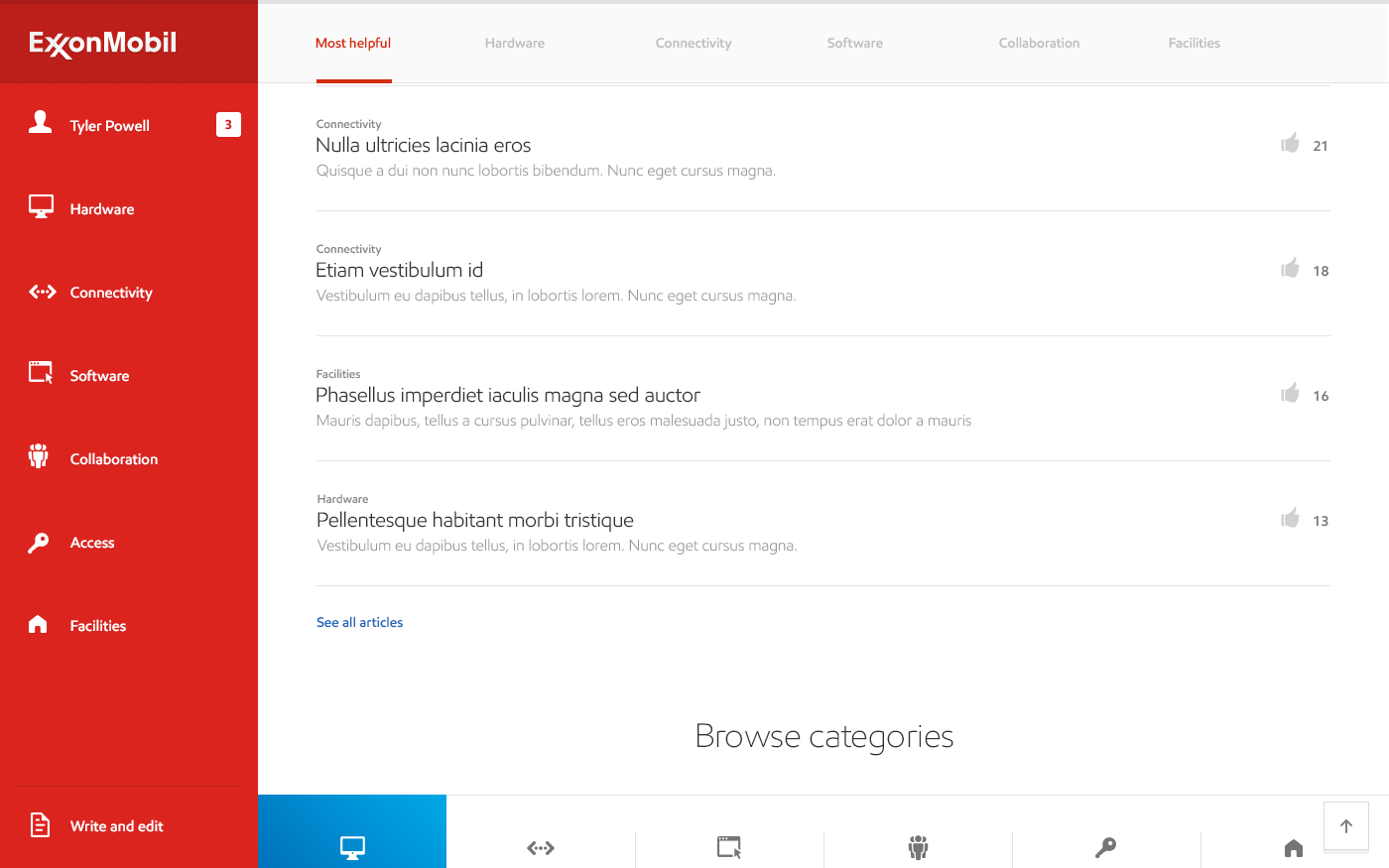Viewport: 1389px width, 868px height.
Task: Click the Connectivity arrows icon in sidebar
Action: click(x=42, y=292)
